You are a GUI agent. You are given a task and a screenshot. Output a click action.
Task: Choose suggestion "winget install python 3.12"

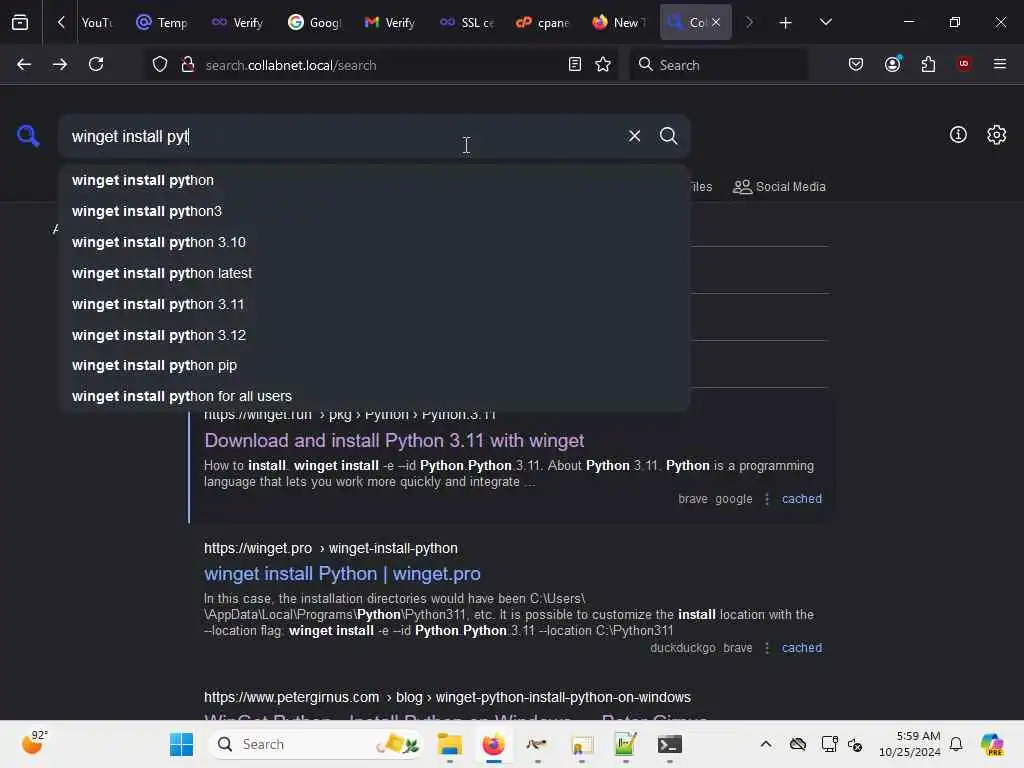point(374,335)
